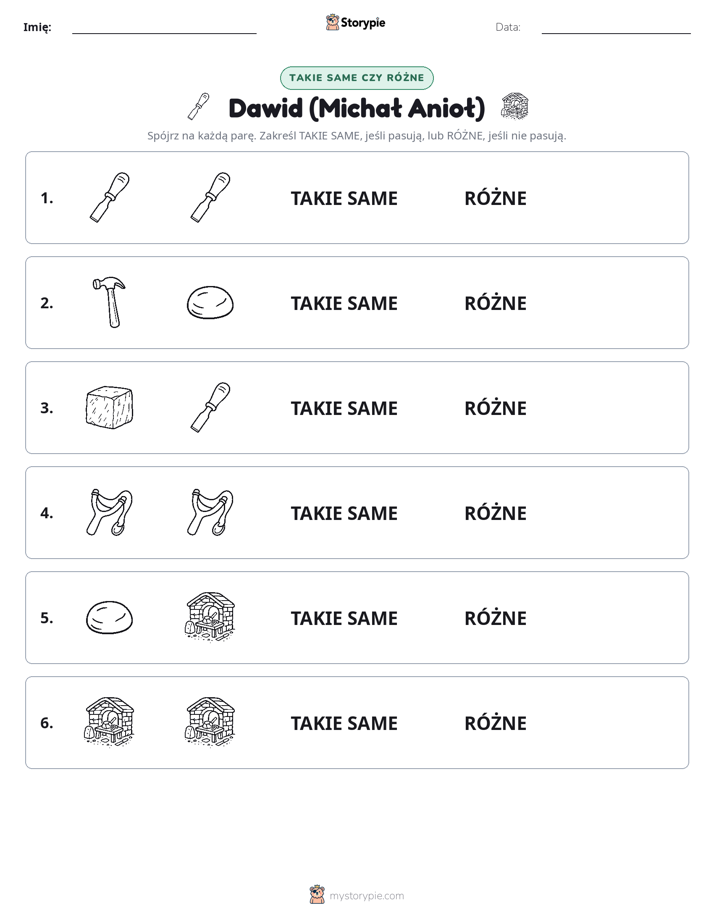Click the chisel picture in row 3
This screenshot has width=714, height=924.
(210, 407)
